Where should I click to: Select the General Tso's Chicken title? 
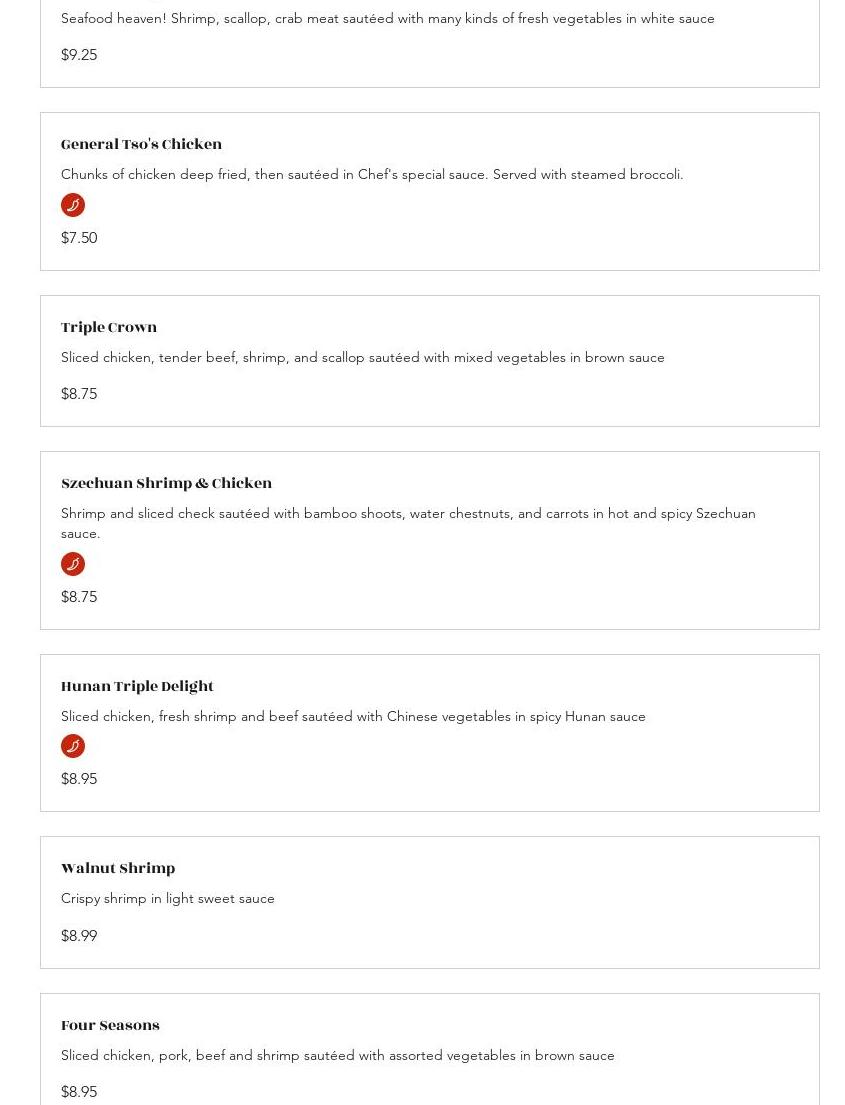(x=141, y=145)
